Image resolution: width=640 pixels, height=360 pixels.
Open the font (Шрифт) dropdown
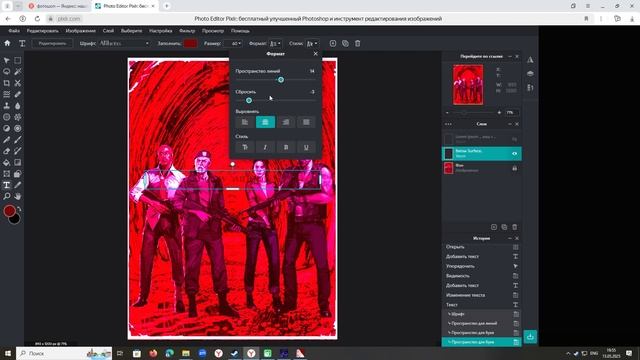coord(124,43)
